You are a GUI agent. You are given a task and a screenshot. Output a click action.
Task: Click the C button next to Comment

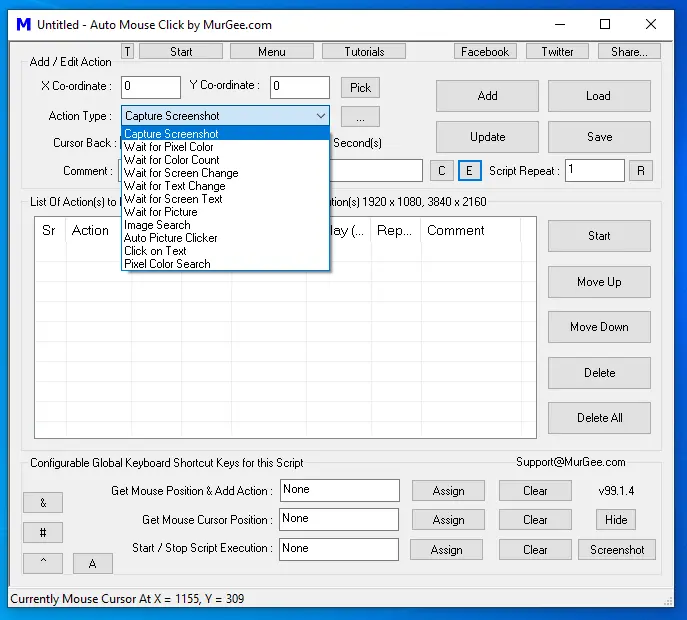(x=442, y=170)
